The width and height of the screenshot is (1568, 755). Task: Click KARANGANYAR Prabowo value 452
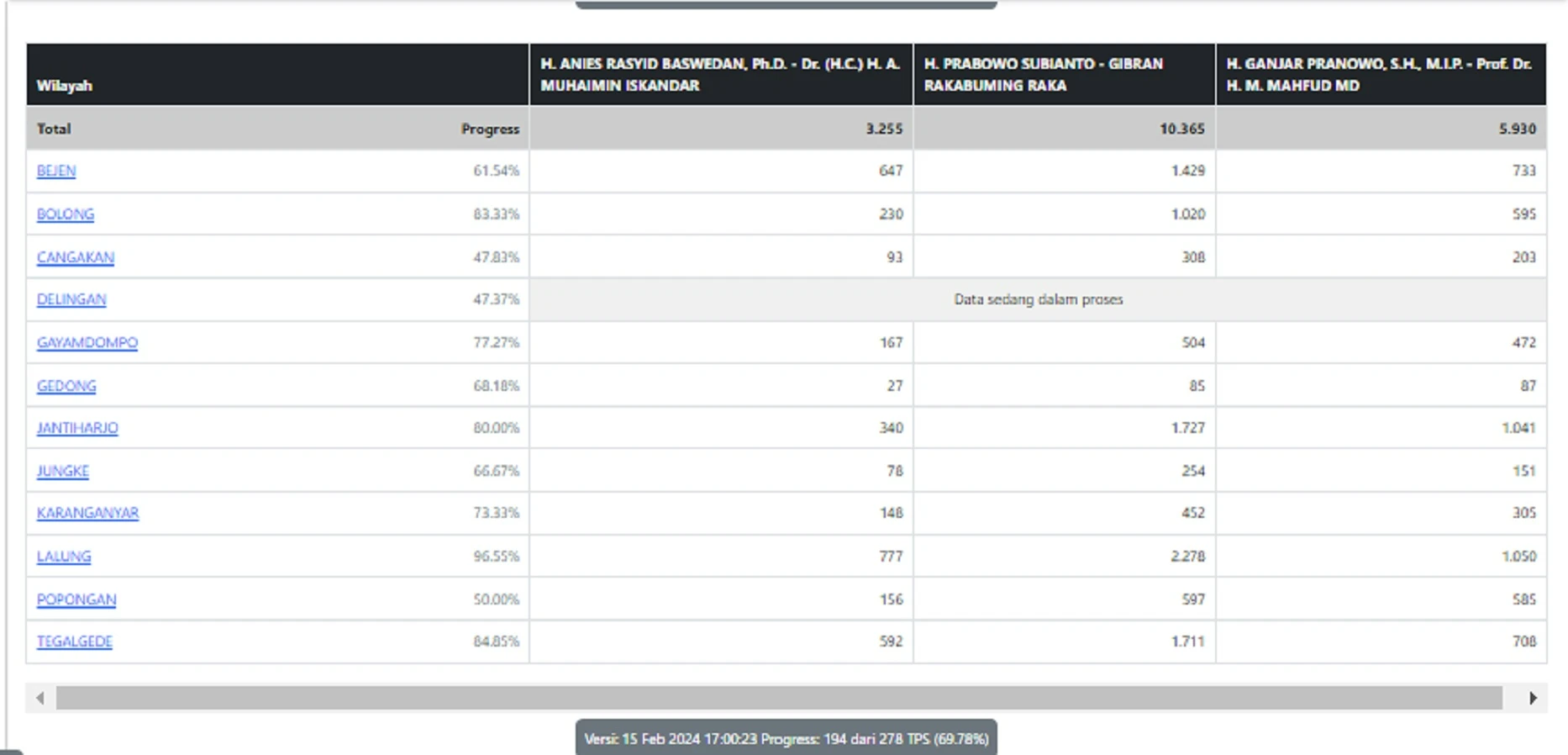(1193, 513)
